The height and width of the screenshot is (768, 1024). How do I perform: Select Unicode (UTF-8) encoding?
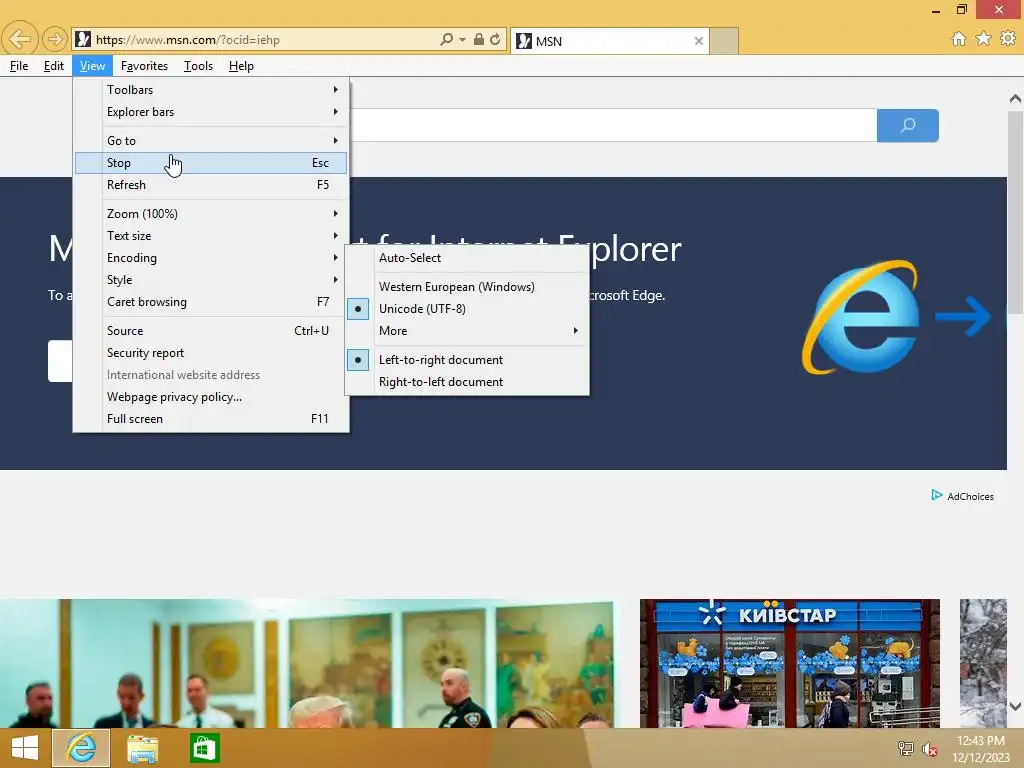click(x=467, y=309)
